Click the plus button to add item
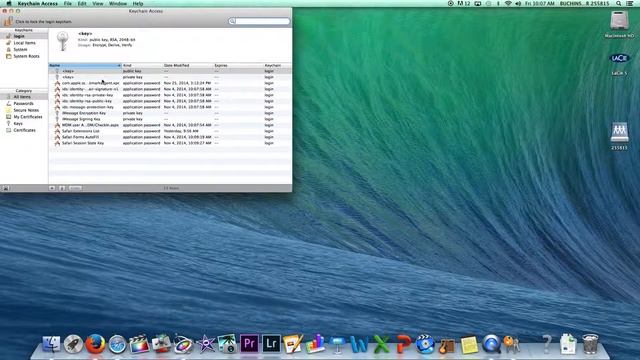This screenshot has height=360, width=640. [52, 188]
